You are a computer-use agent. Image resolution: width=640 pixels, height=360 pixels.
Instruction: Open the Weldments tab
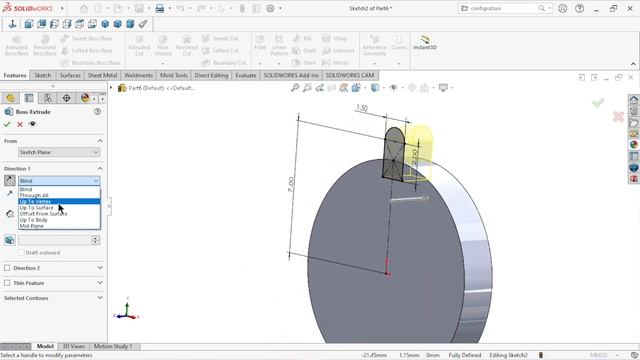[138, 76]
